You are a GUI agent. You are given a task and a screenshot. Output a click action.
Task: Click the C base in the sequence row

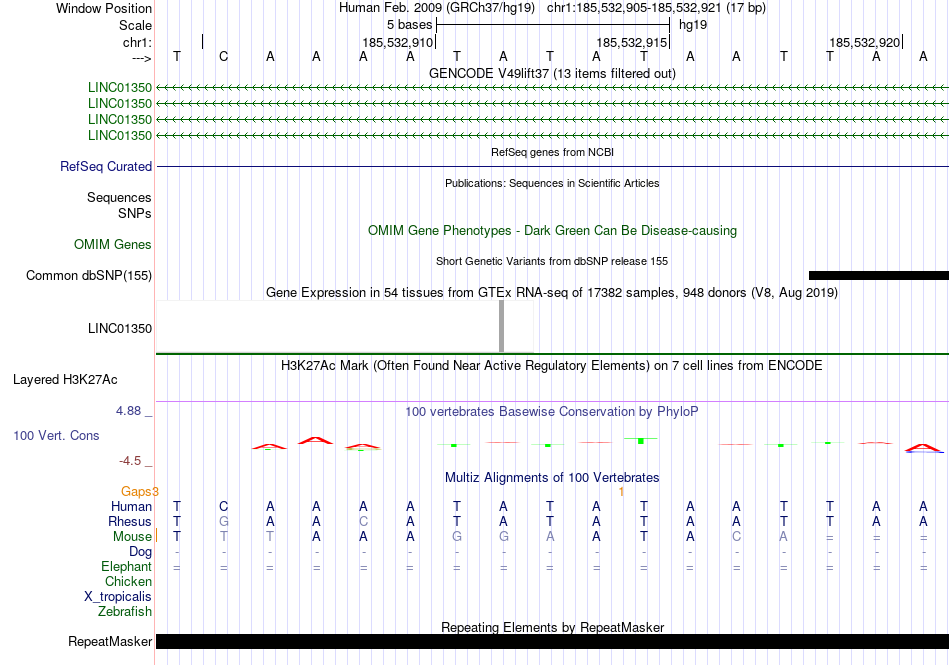tap(224, 57)
